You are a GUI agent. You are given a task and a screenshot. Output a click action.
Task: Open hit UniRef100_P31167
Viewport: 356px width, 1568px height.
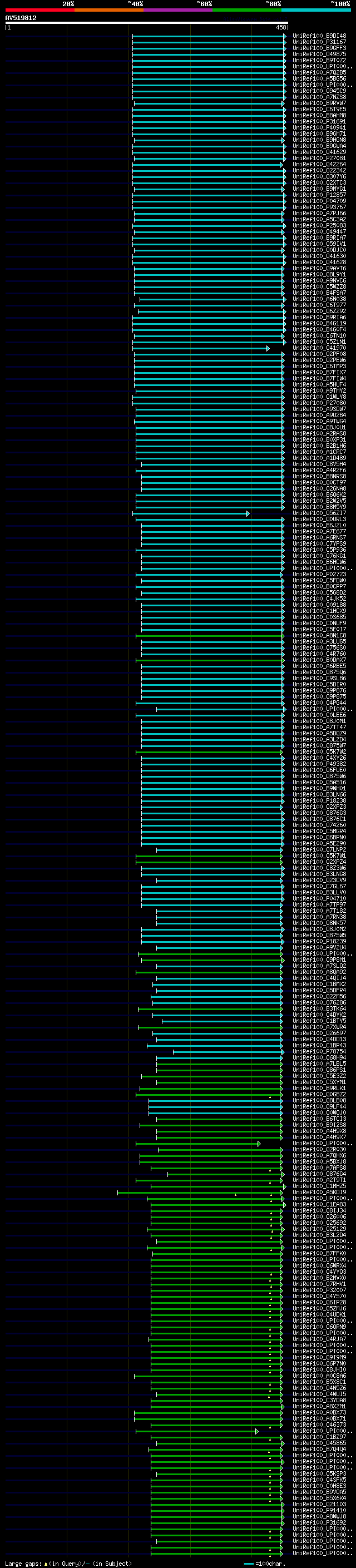(x=319, y=42)
